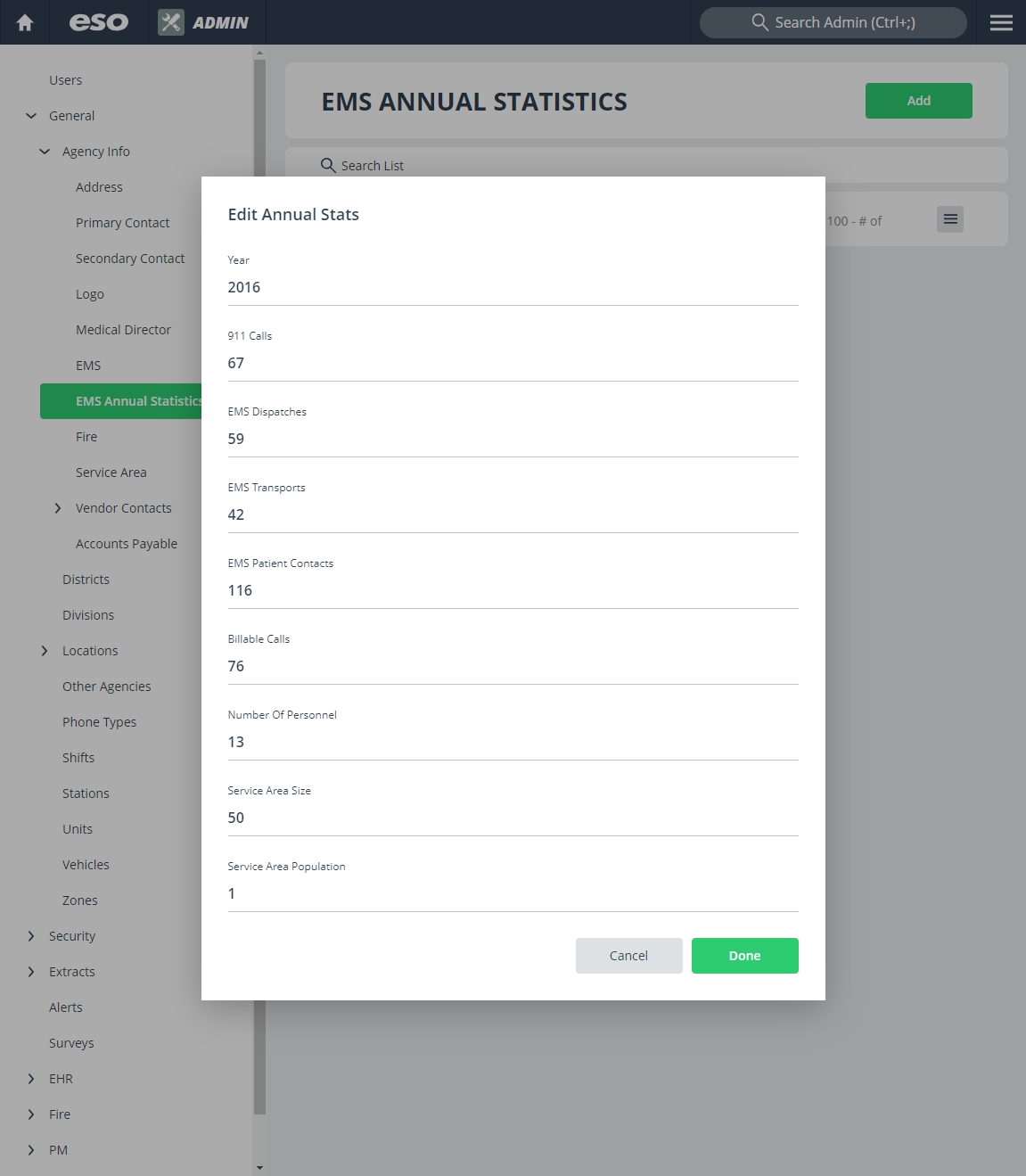Collapse the Agency Info section

click(45, 152)
